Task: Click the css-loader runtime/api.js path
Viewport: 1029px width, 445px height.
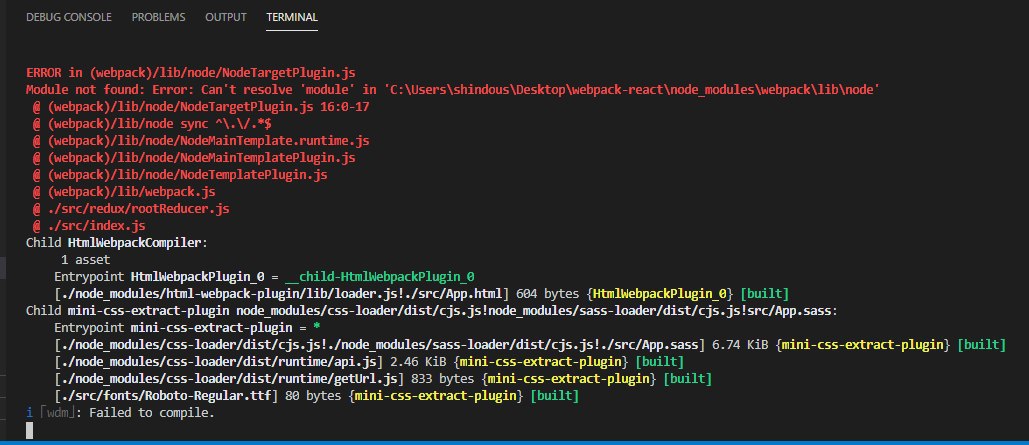Action: click(x=219, y=362)
